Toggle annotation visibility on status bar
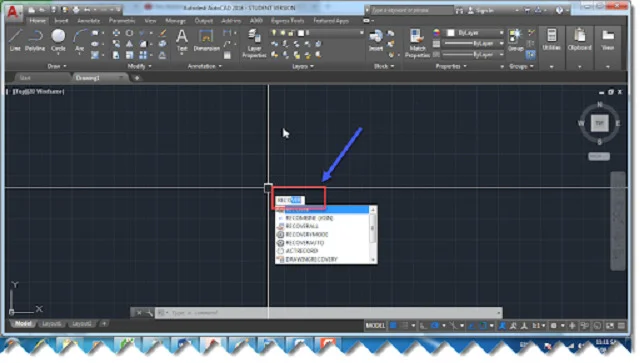Viewport: 640px width, 363px height. pos(502,325)
